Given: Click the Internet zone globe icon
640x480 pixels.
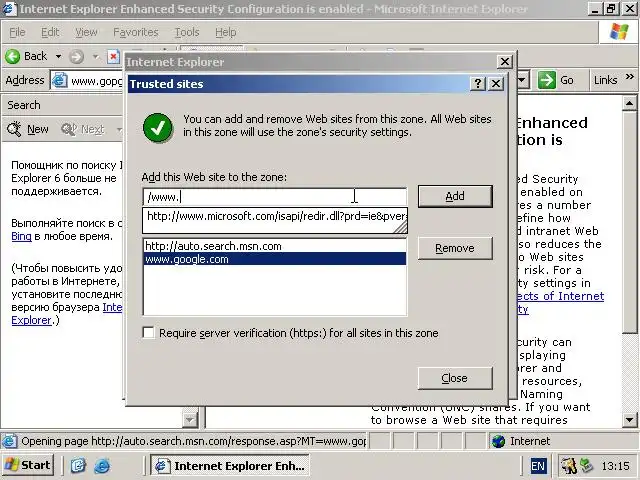Looking at the screenshot, I should pyautogui.click(x=498, y=441).
